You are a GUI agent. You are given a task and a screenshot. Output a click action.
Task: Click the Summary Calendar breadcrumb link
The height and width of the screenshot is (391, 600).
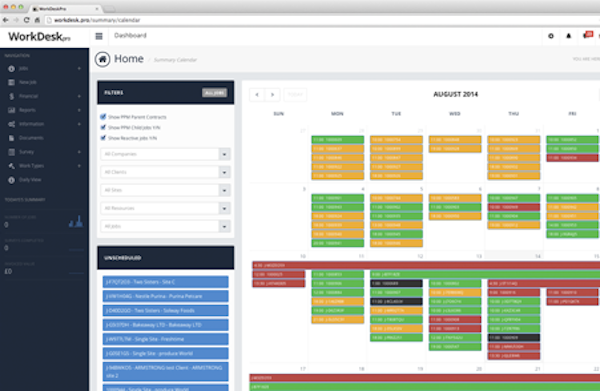pos(175,60)
